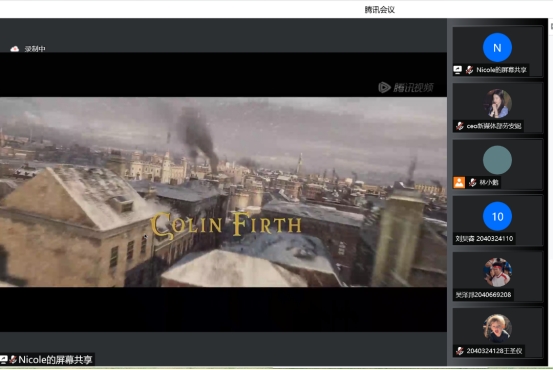Image resolution: width=553 pixels, height=370 pixels.
Task: Click the orange host badge beside 林小懿
Action: [x=459, y=182]
